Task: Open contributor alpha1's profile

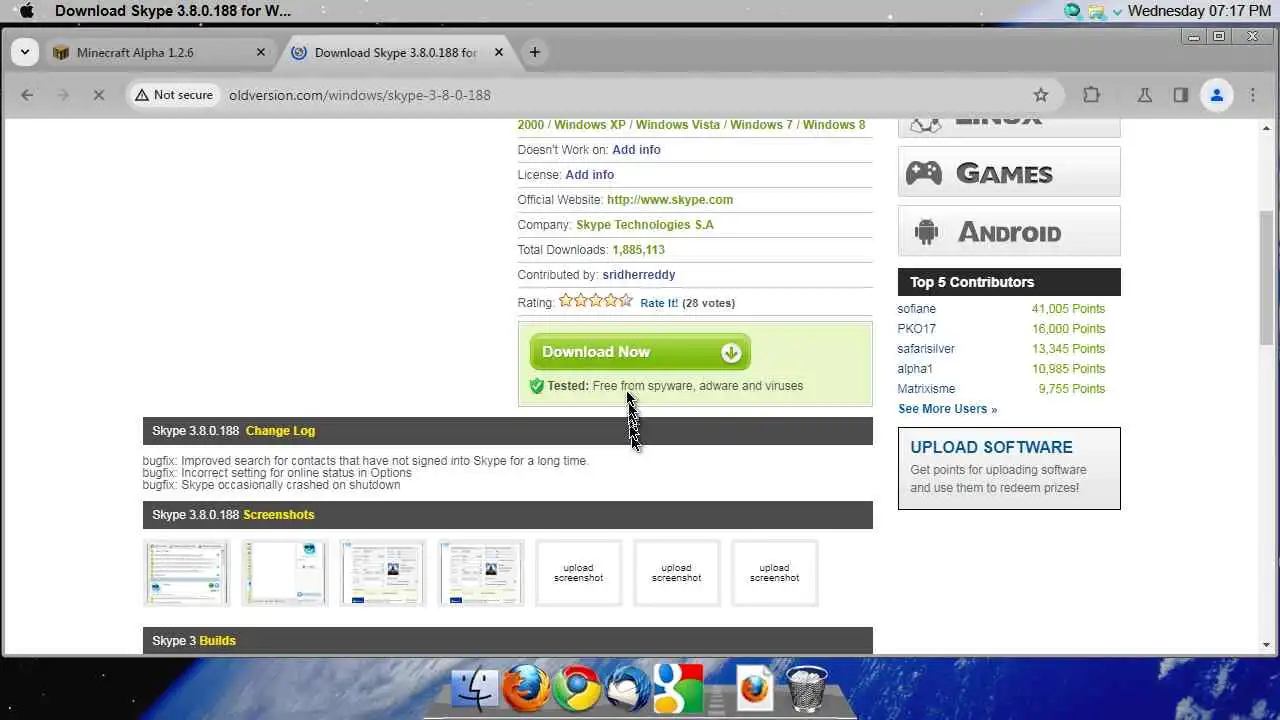Action: point(915,369)
